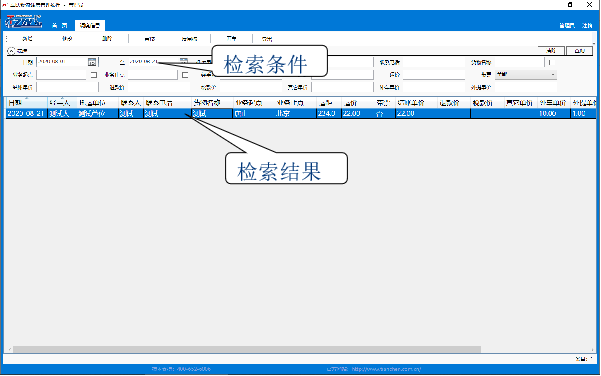Image resolution: width=601 pixels, height=376 pixels.
Task: Click the button left of the query button
Action: (x=551, y=51)
